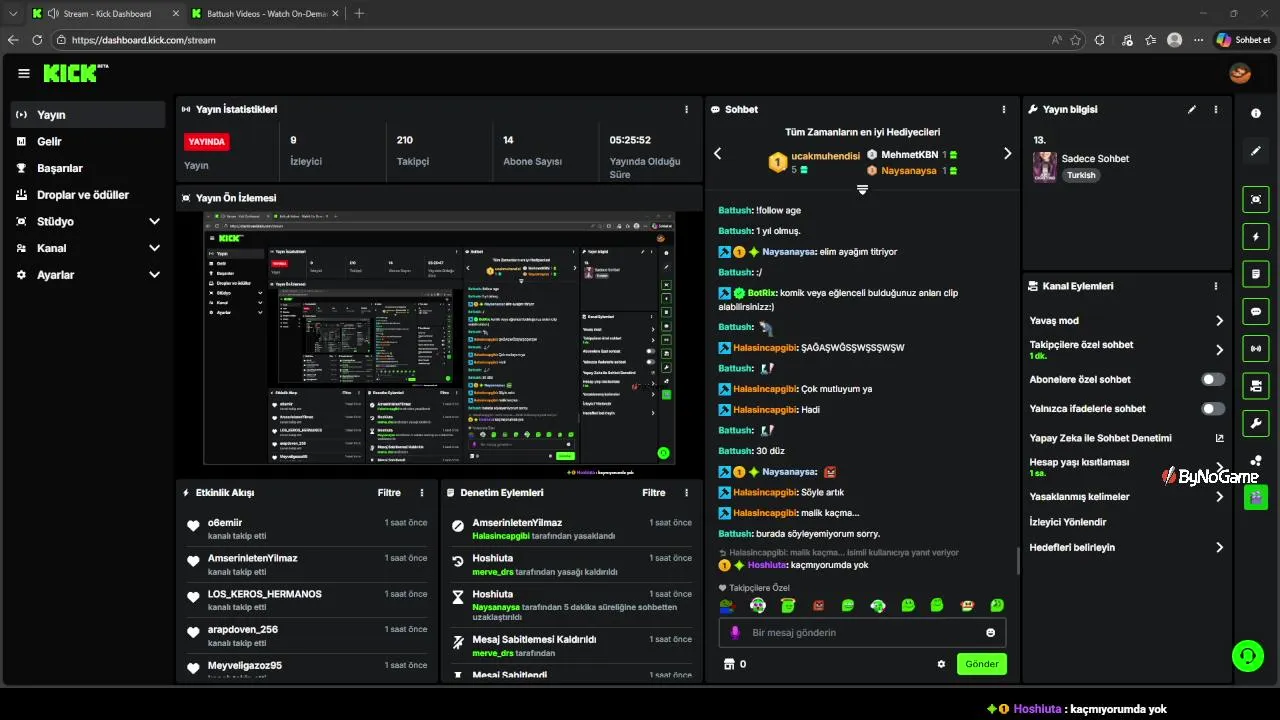Show previous top gifters with left arrow
Image resolution: width=1280 pixels, height=720 pixels.
[717, 153]
